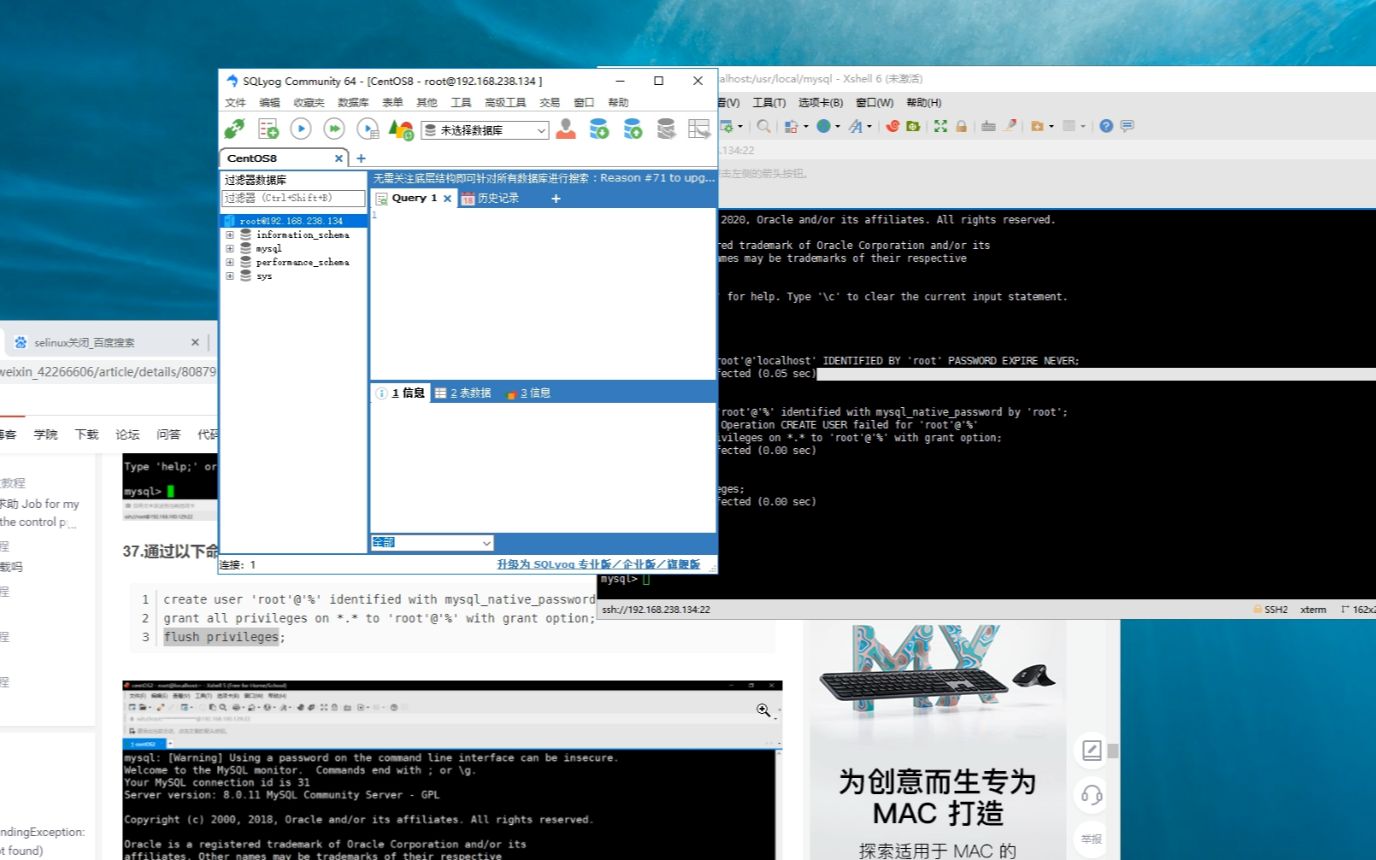This screenshot has width=1376, height=860.
Task: Click database icon with green up arrow
Action: tap(633, 129)
